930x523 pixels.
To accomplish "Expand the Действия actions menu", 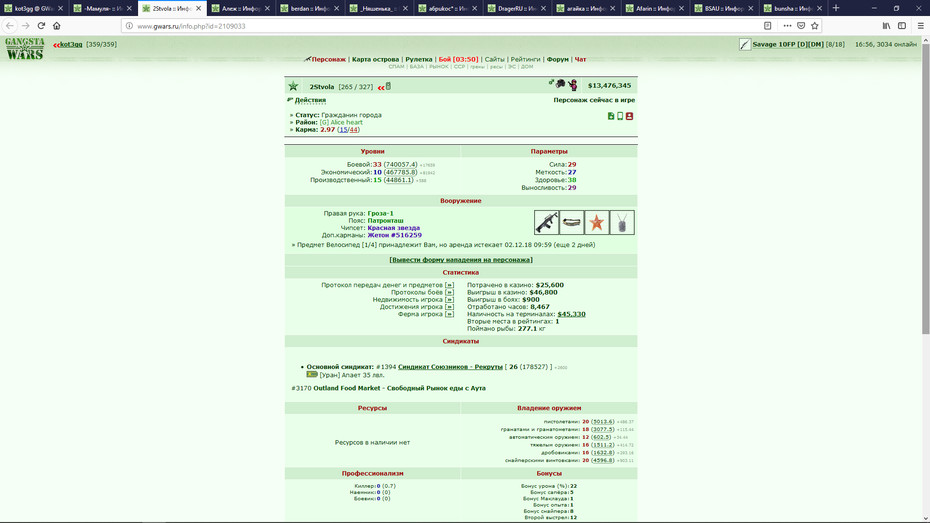I will (x=310, y=100).
